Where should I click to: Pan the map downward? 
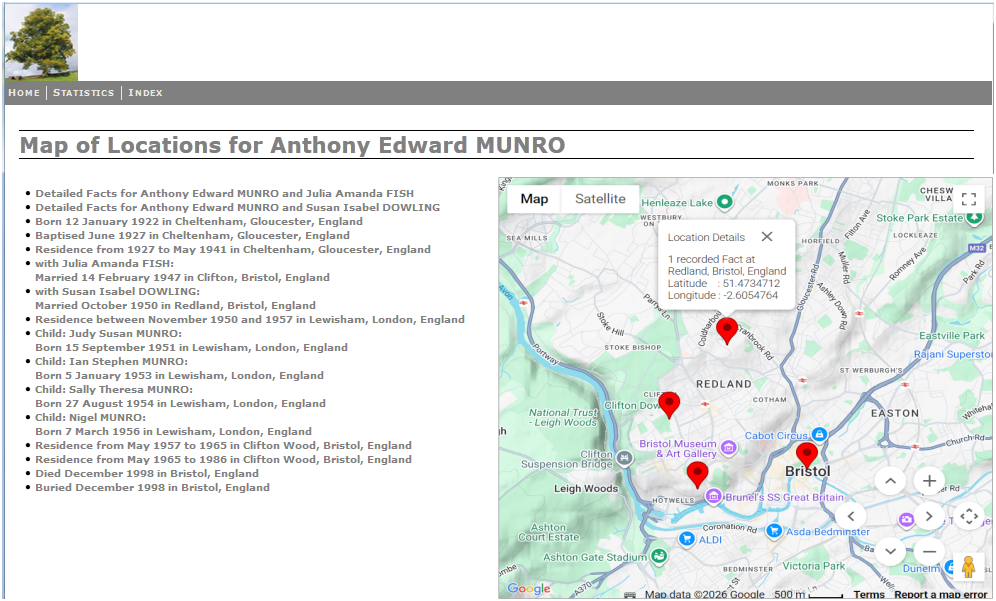point(889,551)
